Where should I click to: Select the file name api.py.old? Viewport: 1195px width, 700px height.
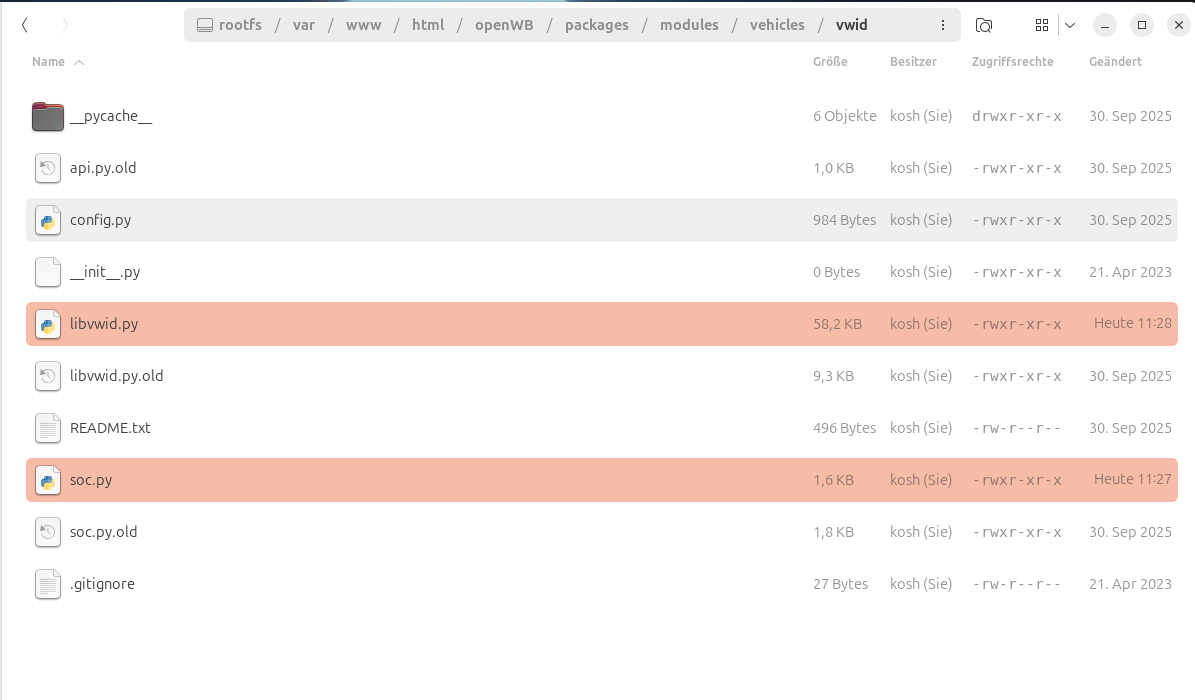point(103,168)
